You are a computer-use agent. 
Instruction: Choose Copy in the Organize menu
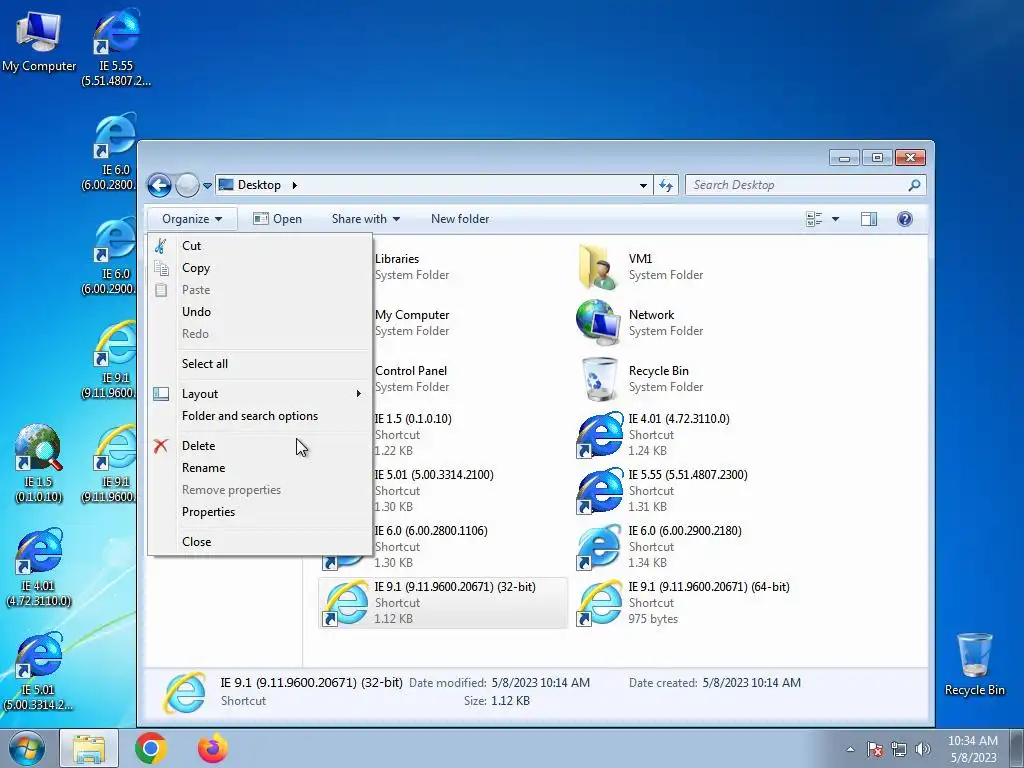(260, 268)
